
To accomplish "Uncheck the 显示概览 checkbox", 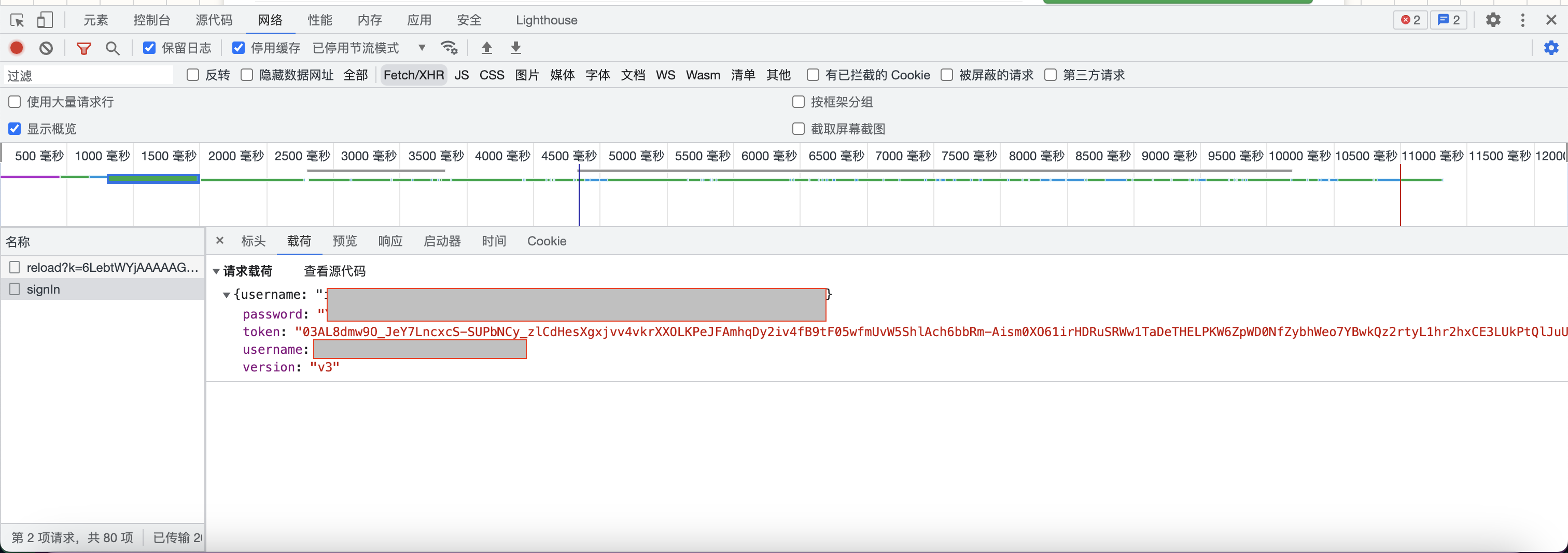I will [x=15, y=129].
